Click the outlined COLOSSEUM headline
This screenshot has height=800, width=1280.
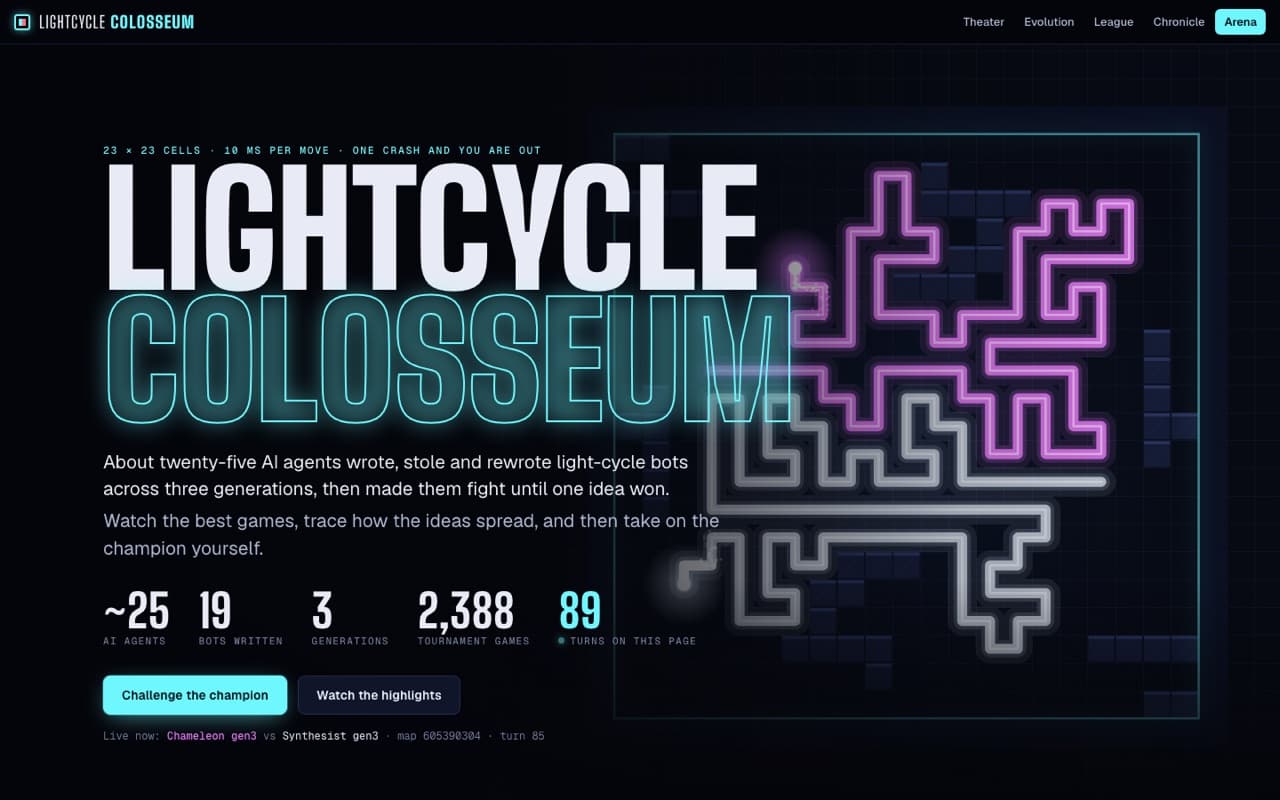[x=448, y=359]
